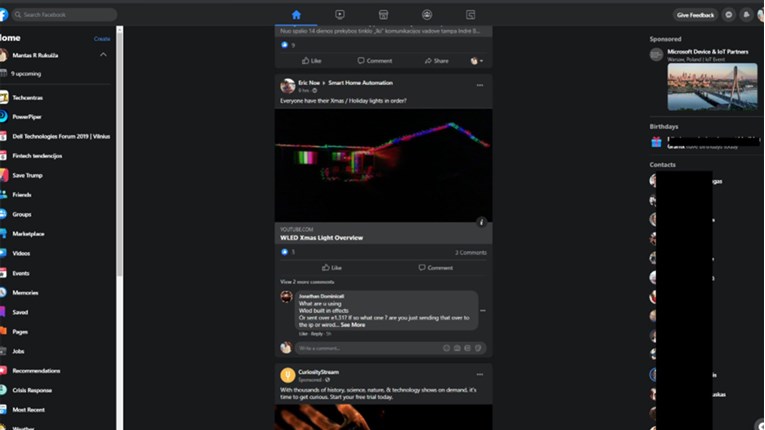The image size is (765, 430).
Task: Insert emoji in comment box
Action: [x=446, y=348]
